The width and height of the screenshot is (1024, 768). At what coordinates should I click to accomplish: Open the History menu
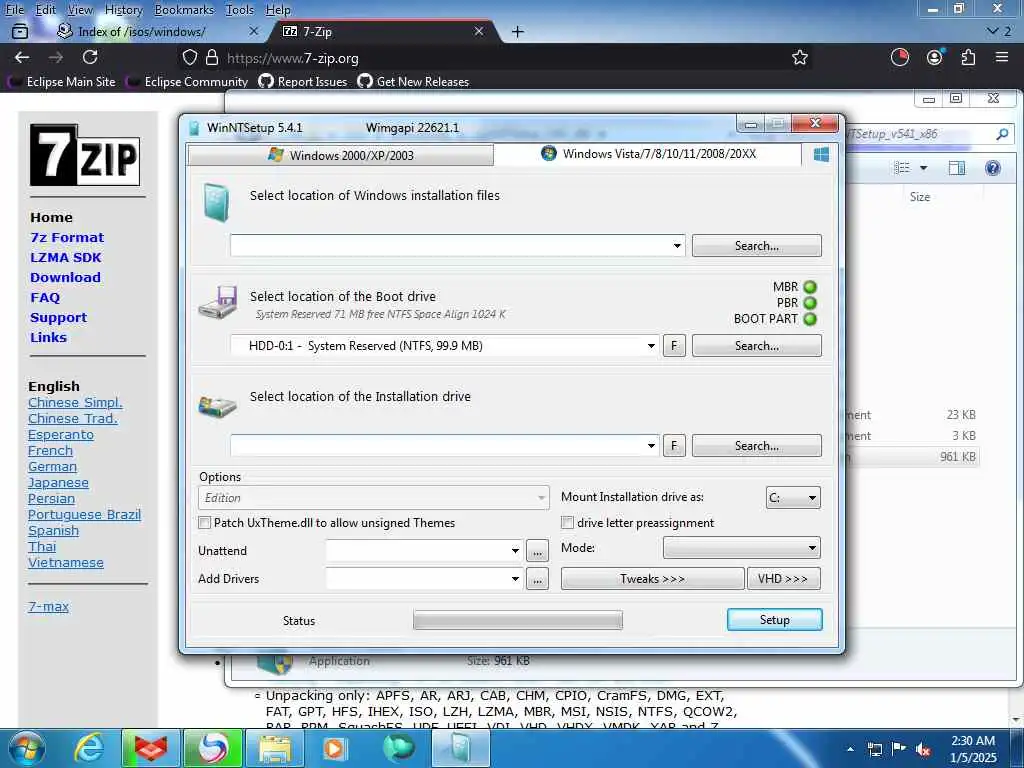pos(123,10)
